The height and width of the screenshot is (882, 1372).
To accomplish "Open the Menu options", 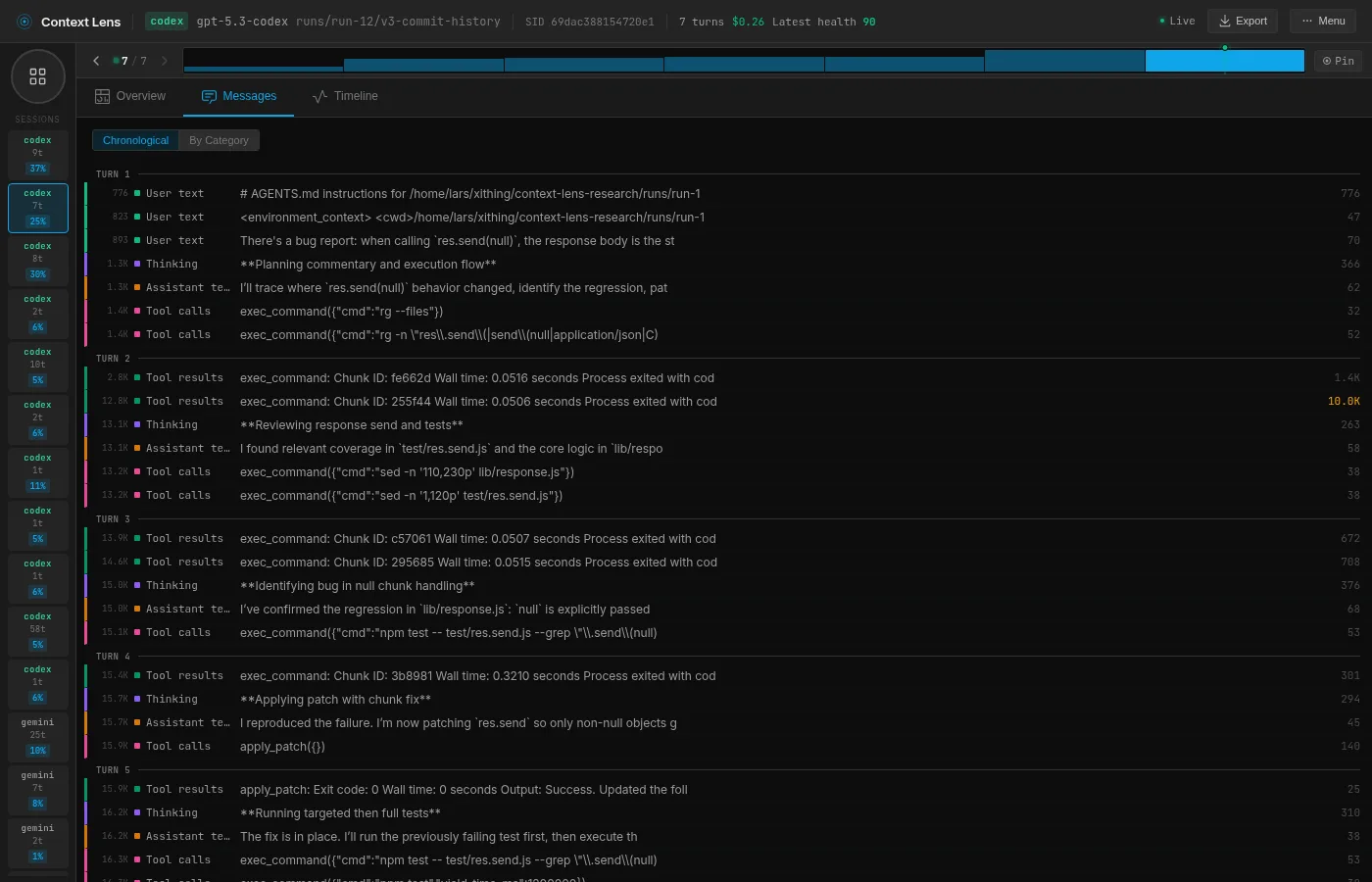I will (x=1323, y=21).
